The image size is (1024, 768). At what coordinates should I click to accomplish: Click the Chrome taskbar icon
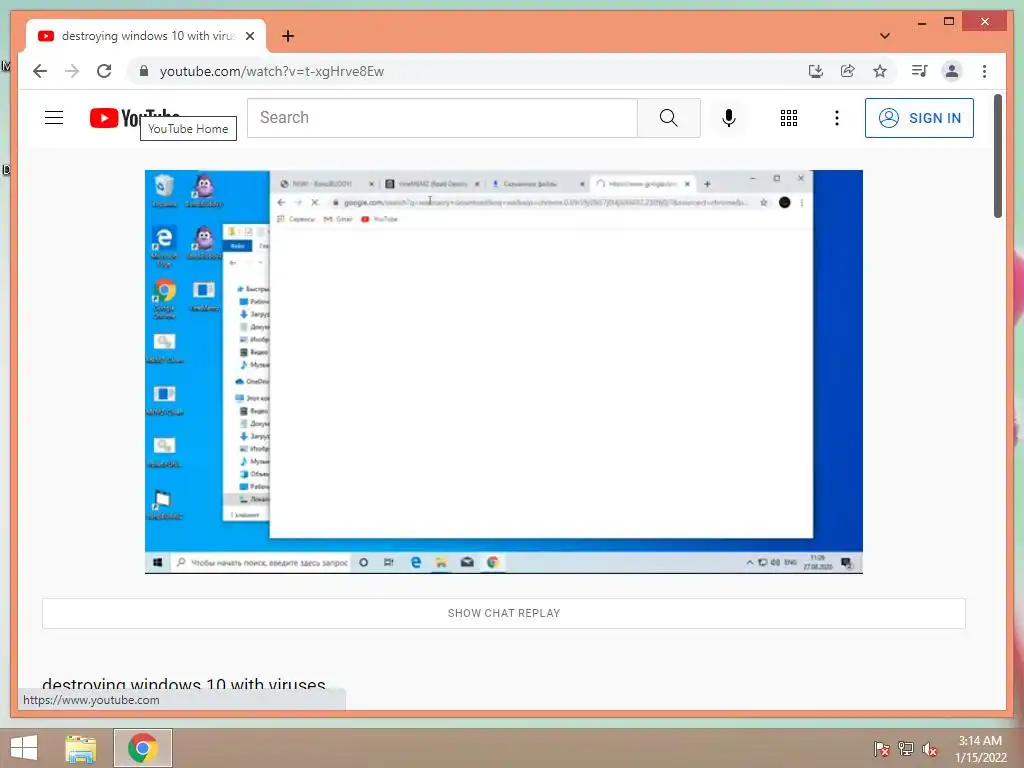tap(143, 748)
